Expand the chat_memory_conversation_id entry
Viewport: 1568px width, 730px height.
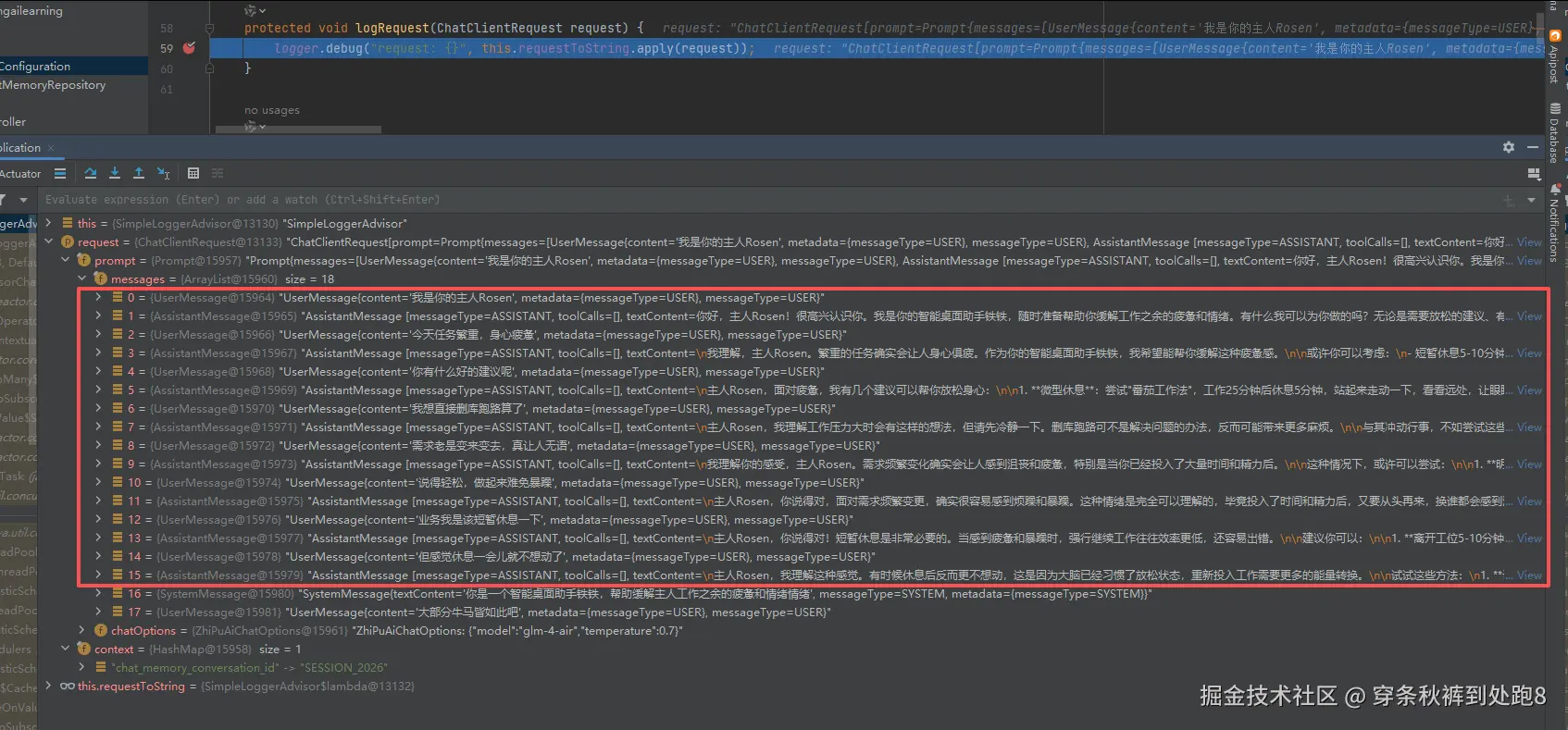[82, 667]
